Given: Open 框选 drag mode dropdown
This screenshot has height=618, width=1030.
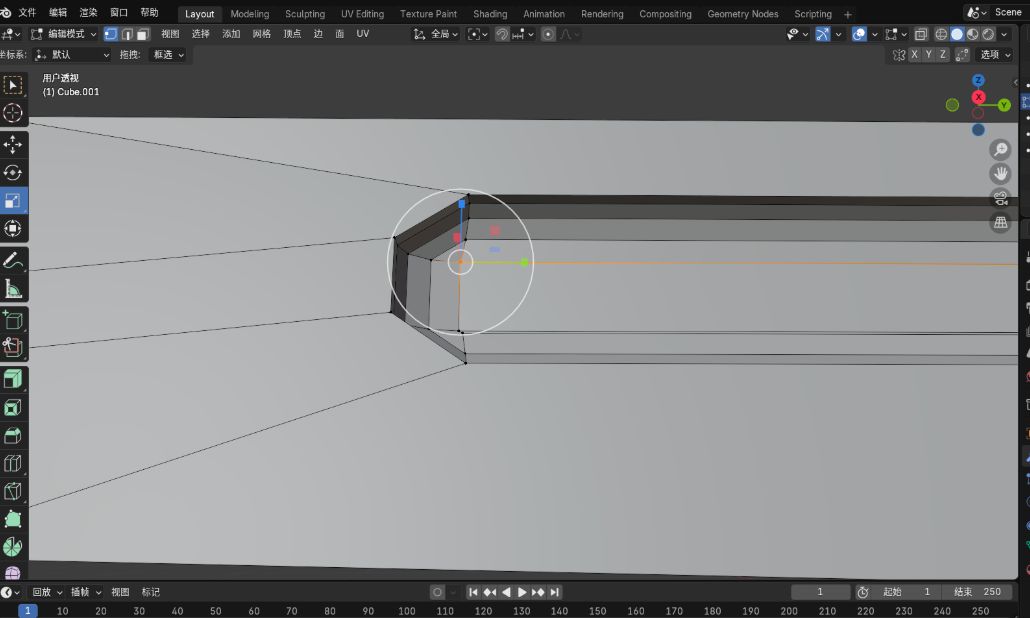Looking at the screenshot, I should (168, 55).
